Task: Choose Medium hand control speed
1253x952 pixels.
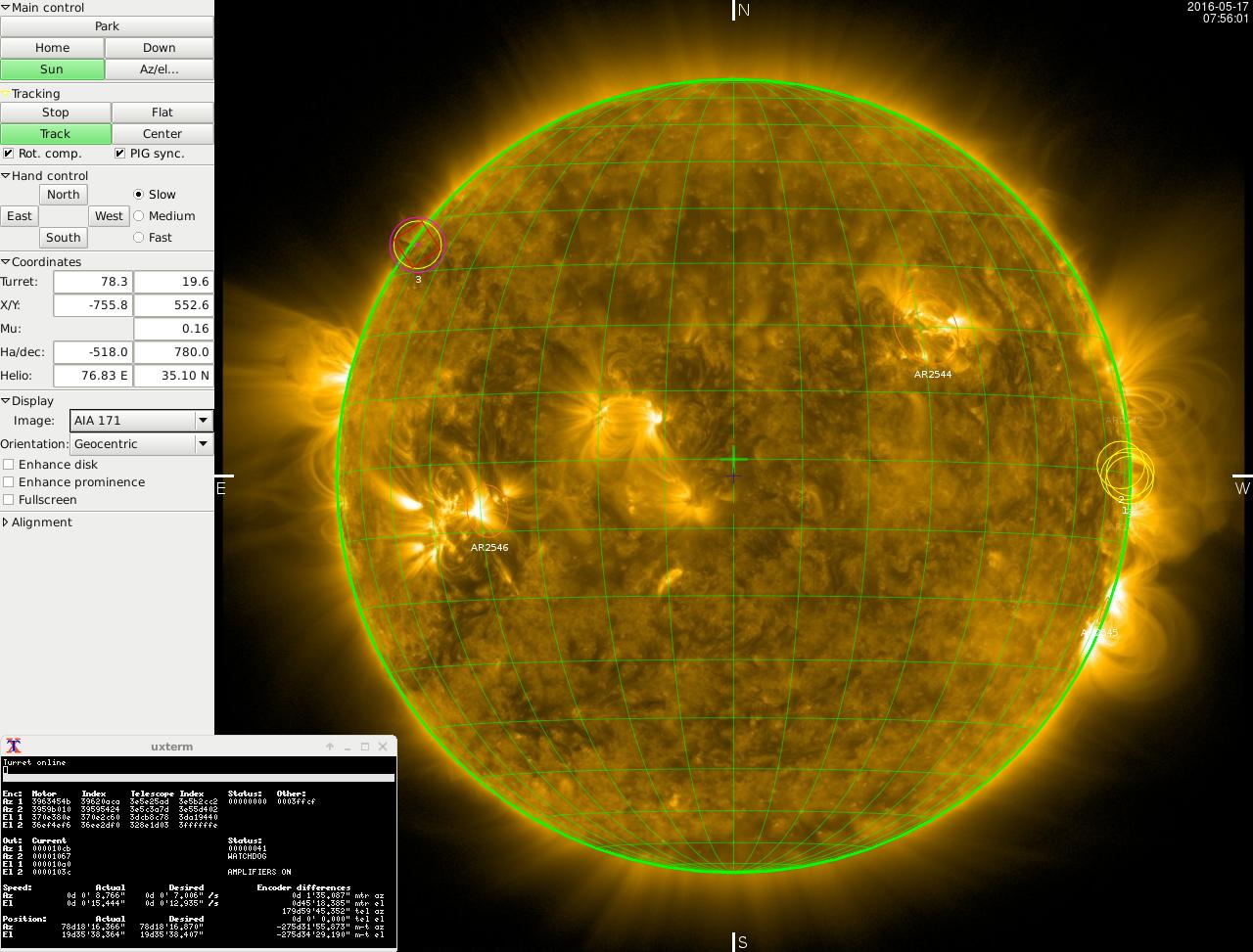Action: (x=138, y=216)
